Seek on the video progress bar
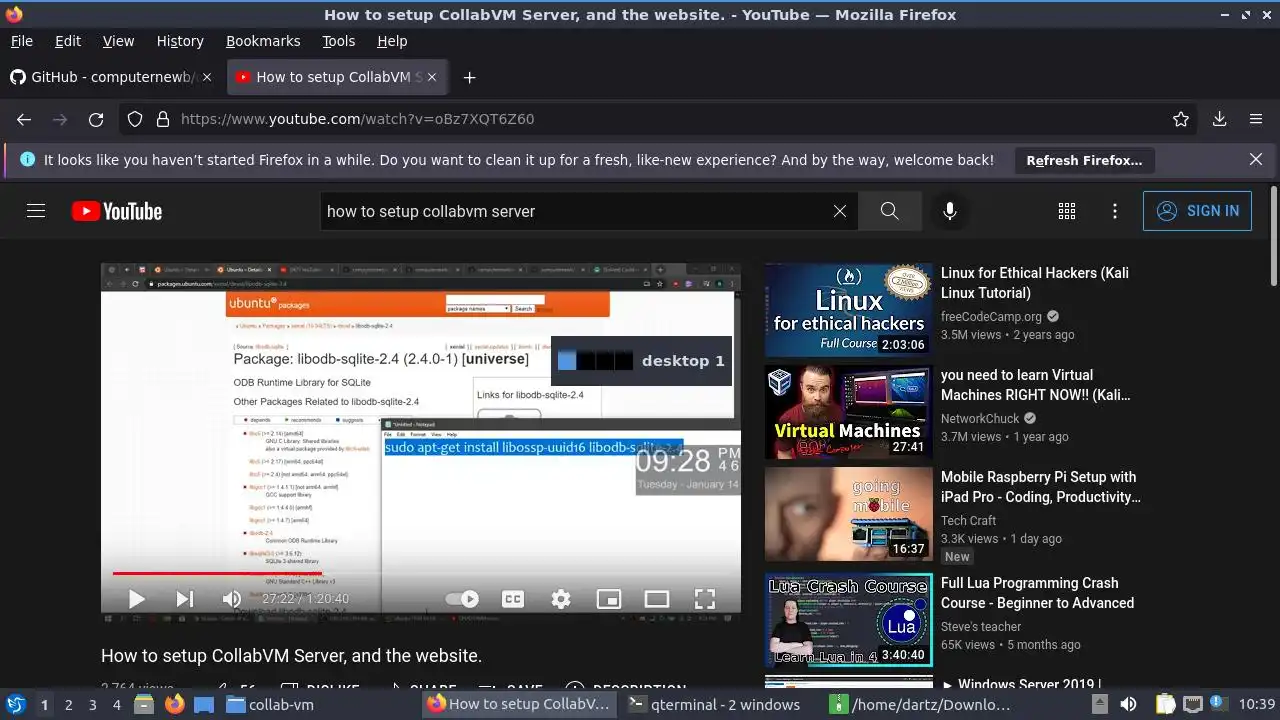Screen dimensions: 1280x720 click(x=420, y=574)
